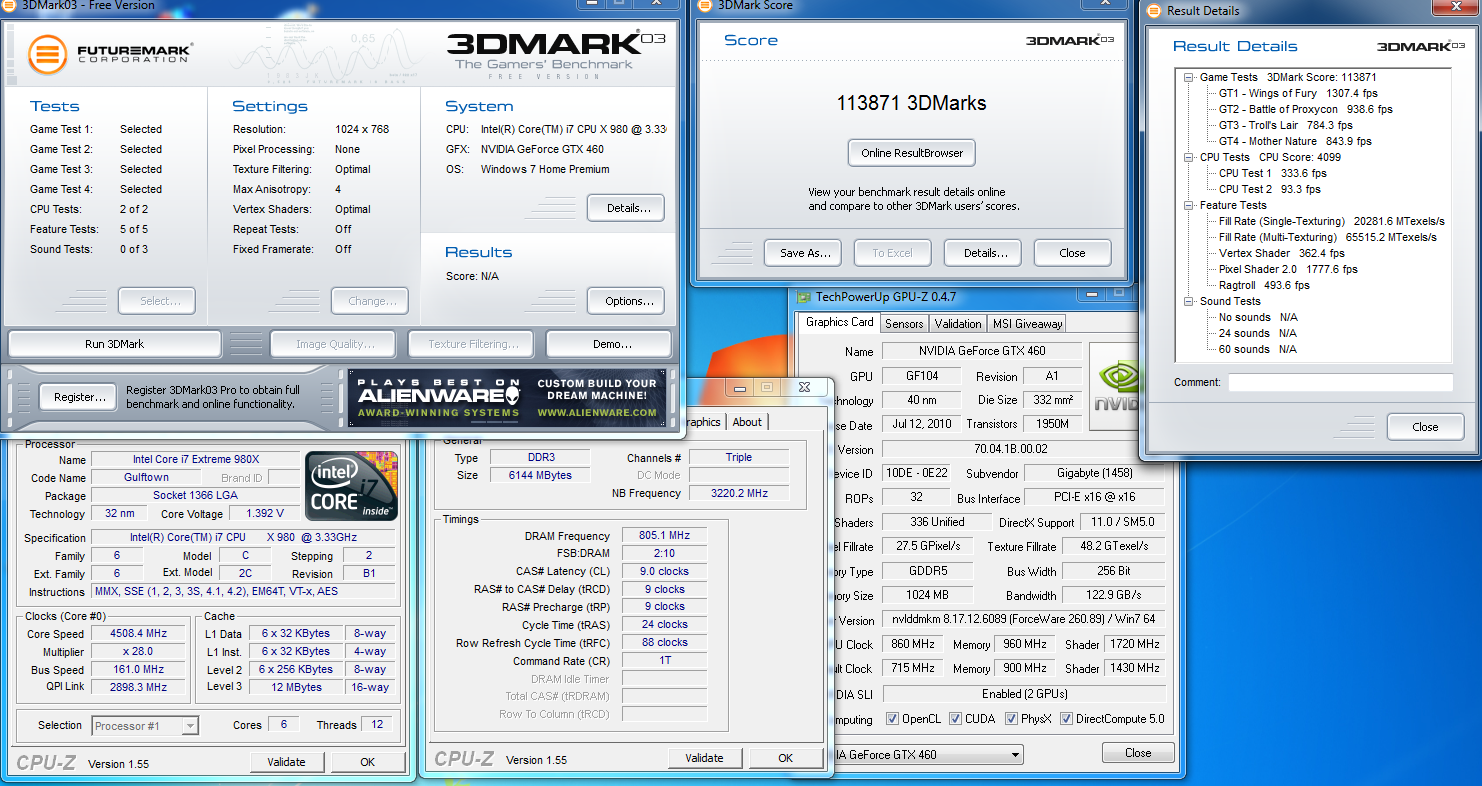Viewport: 1482px width, 786px height.
Task: Click the Close button in Result Details
Action: [x=1425, y=427]
